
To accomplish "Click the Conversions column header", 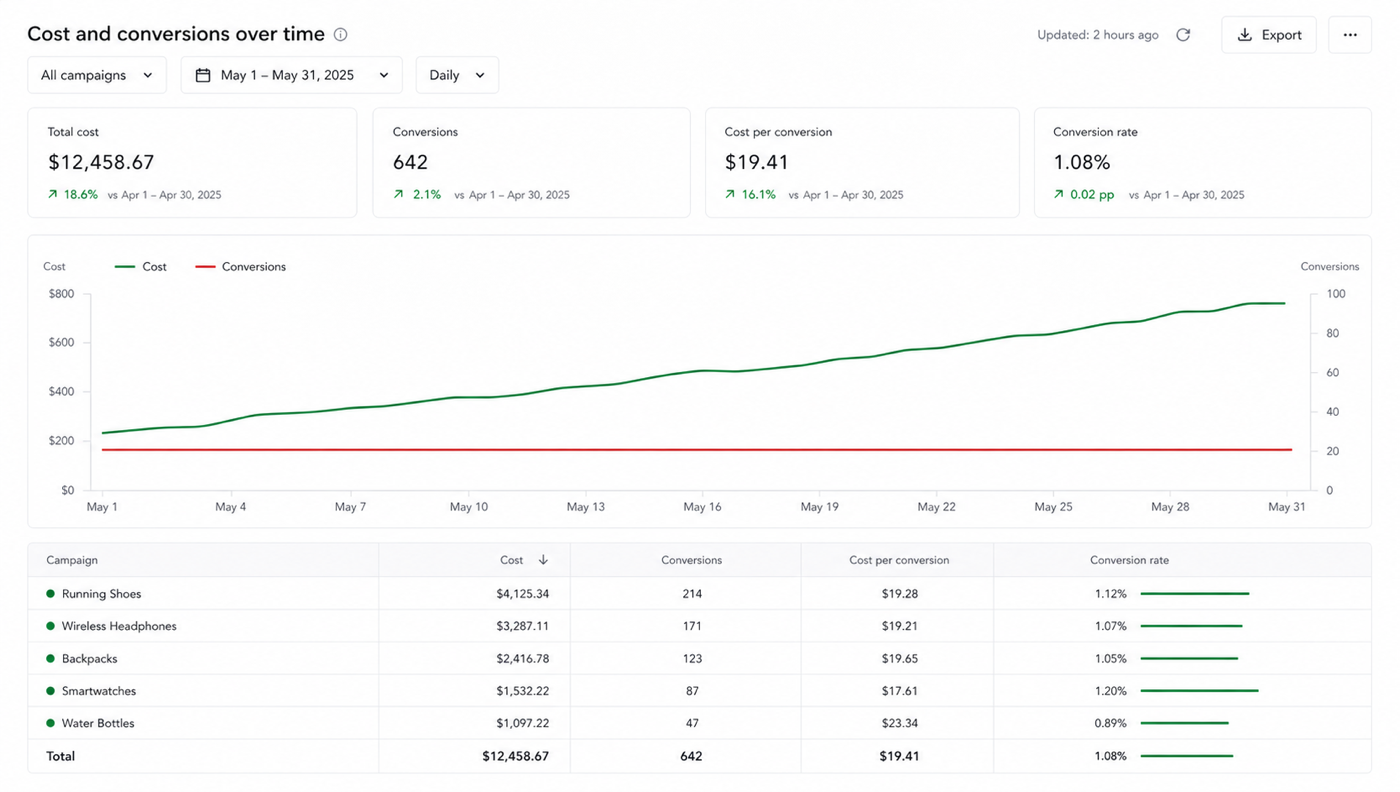I will [x=691, y=560].
